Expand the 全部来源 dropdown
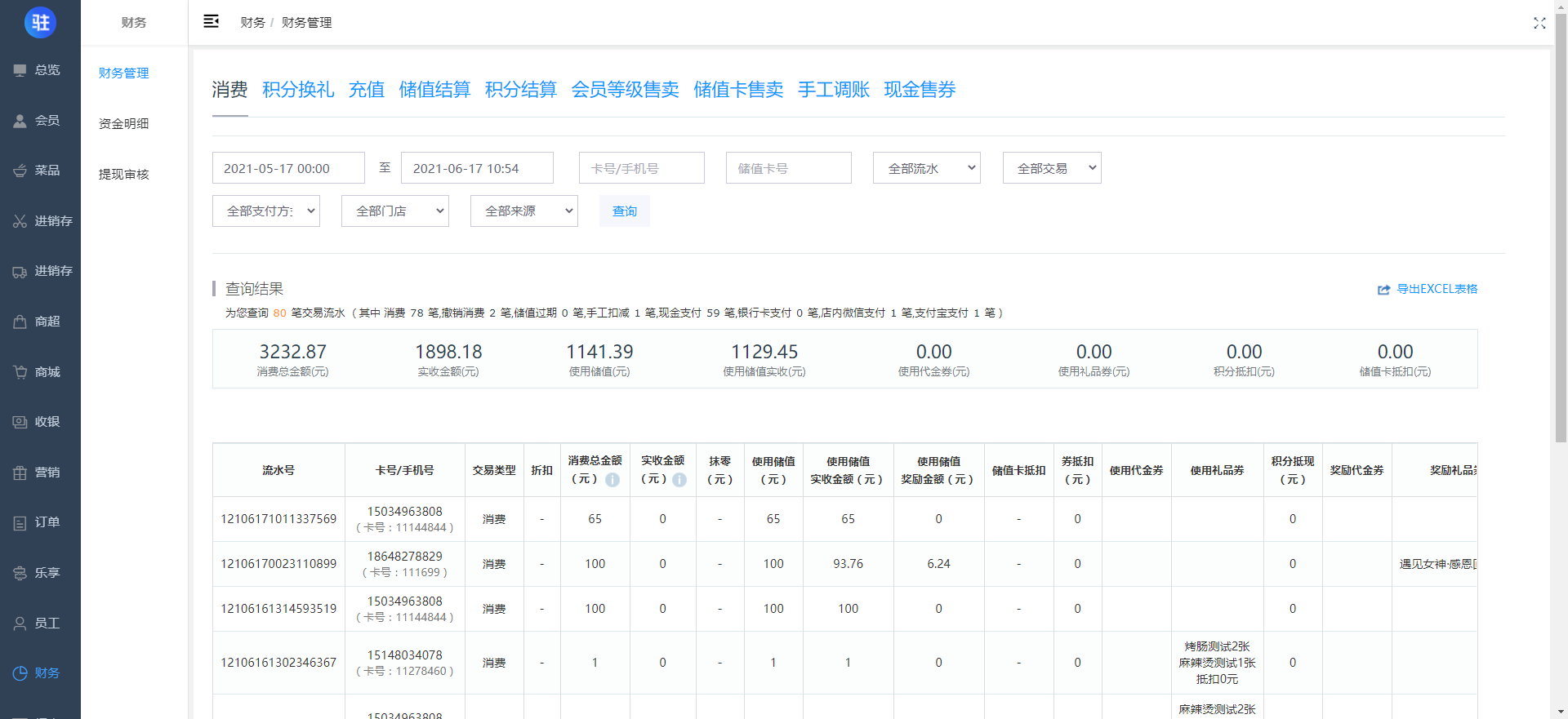Image resolution: width=1568 pixels, height=719 pixels. pos(524,211)
